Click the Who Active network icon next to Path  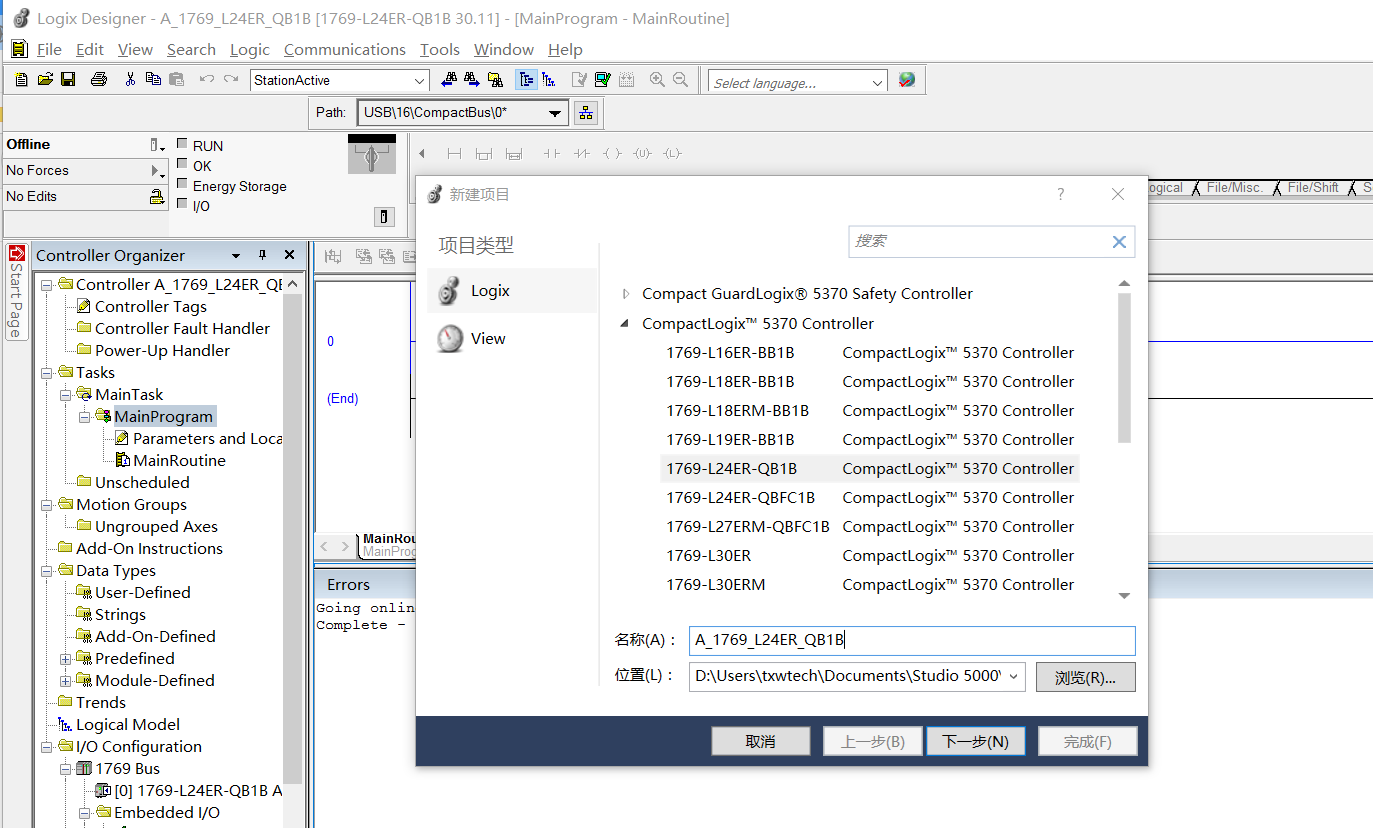(x=587, y=113)
